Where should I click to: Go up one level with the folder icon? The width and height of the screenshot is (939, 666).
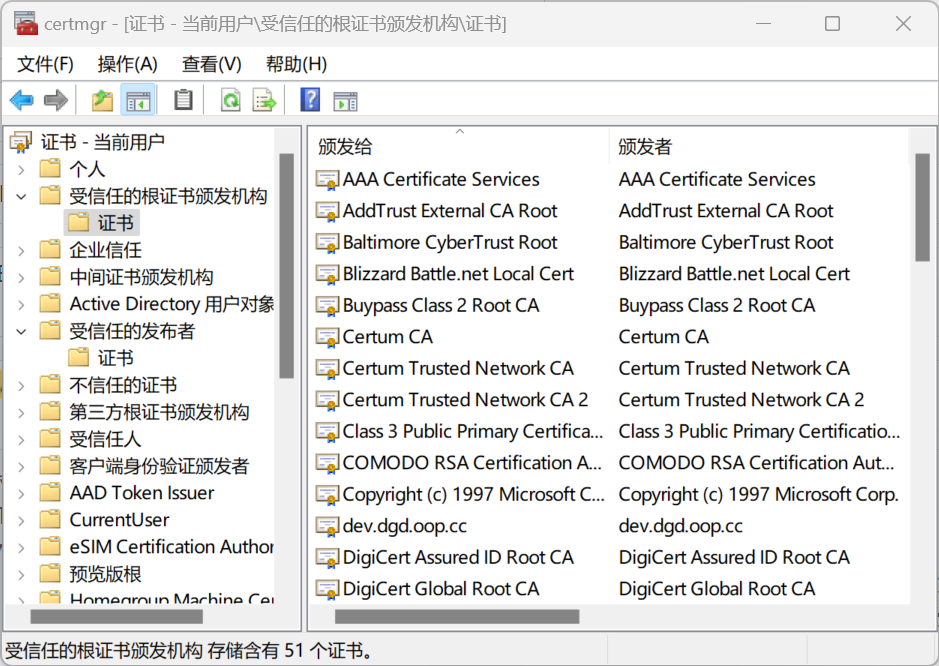102,100
